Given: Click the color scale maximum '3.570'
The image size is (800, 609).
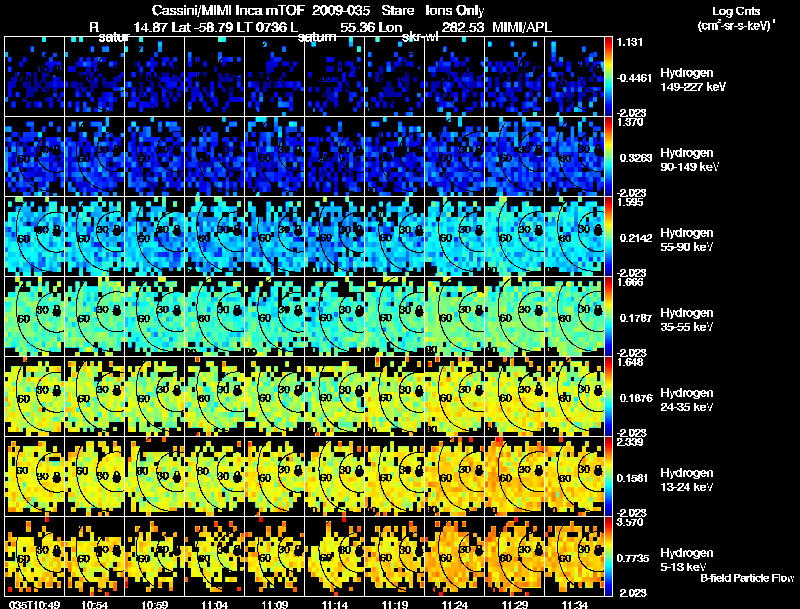Looking at the screenshot, I should click(x=630, y=522).
